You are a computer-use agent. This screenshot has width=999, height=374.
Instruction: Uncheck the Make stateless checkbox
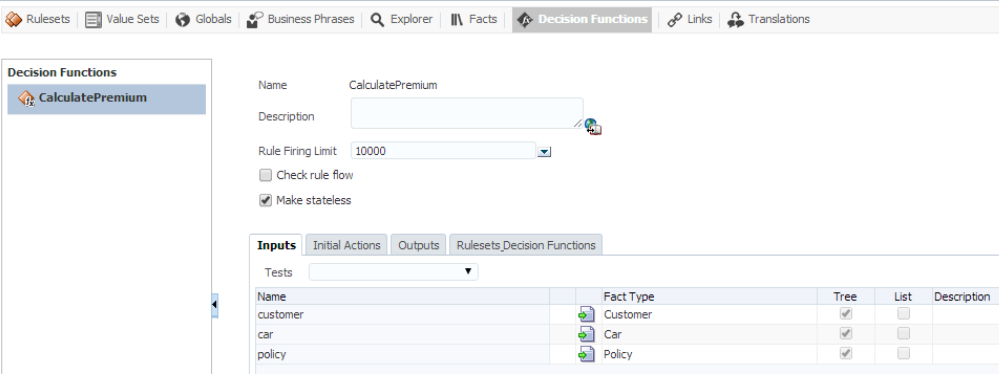[x=266, y=201]
